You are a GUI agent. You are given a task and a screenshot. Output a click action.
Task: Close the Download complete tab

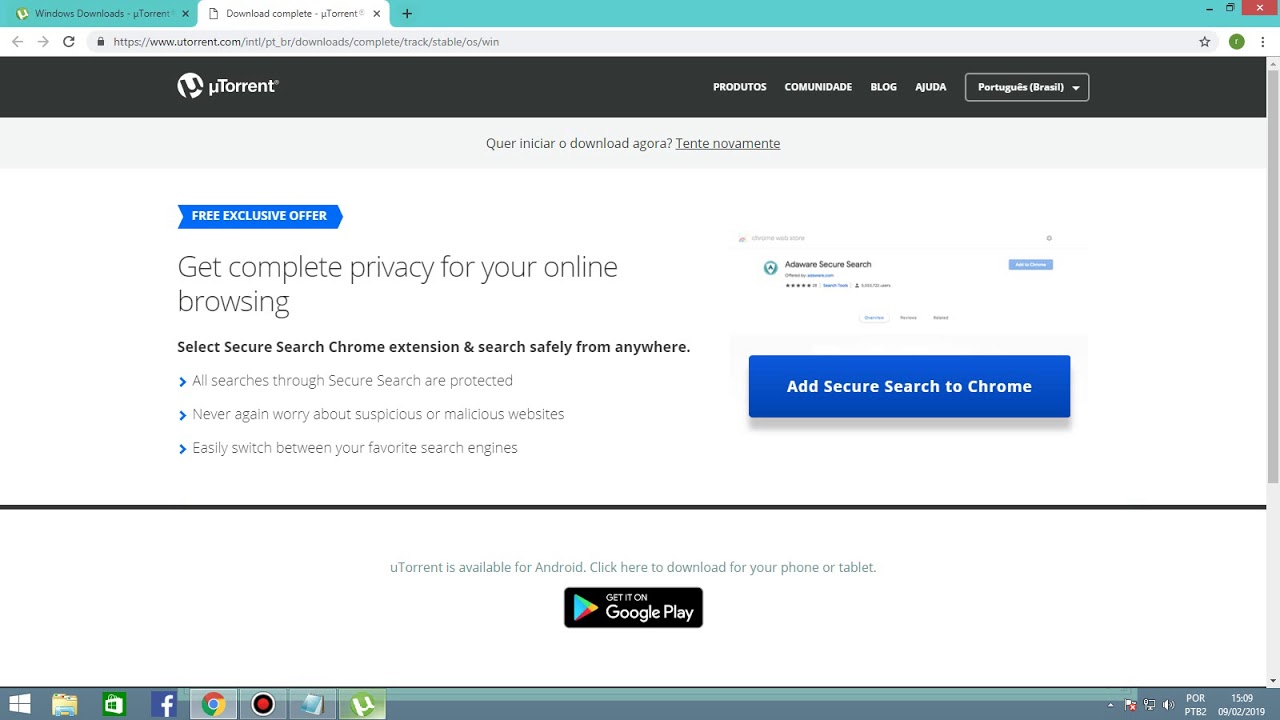(377, 14)
